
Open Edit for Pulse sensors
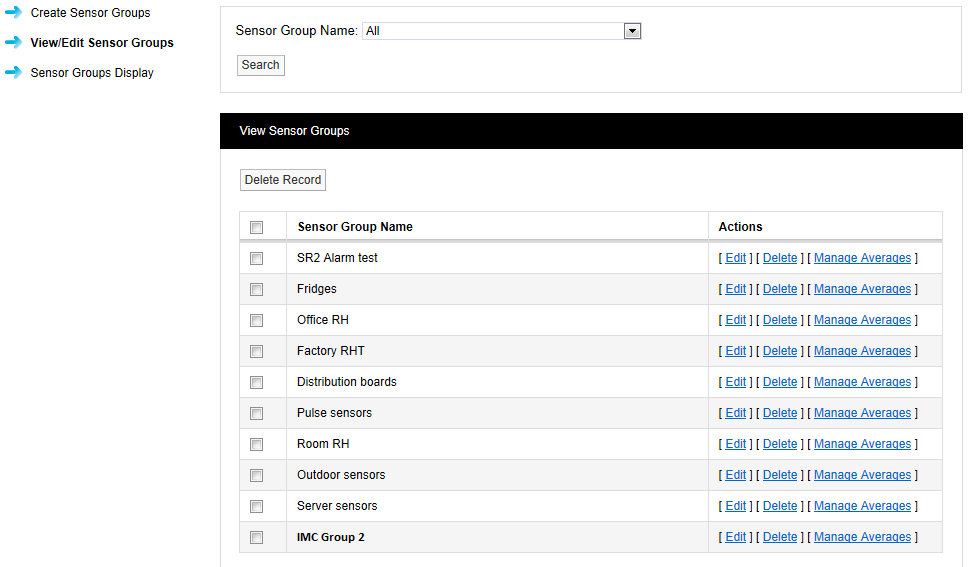point(735,413)
